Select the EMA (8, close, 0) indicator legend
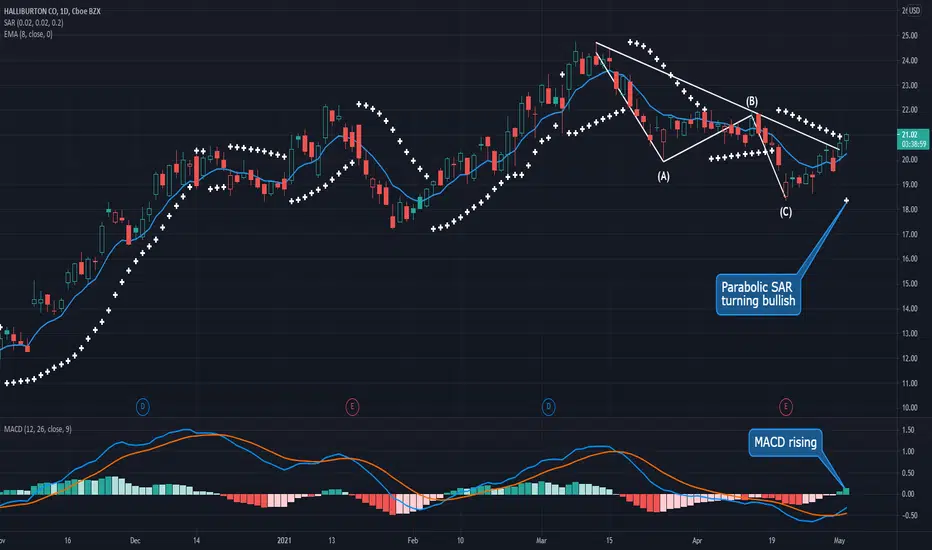Image resolution: width=932 pixels, height=550 pixels. (x=28, y=34)
